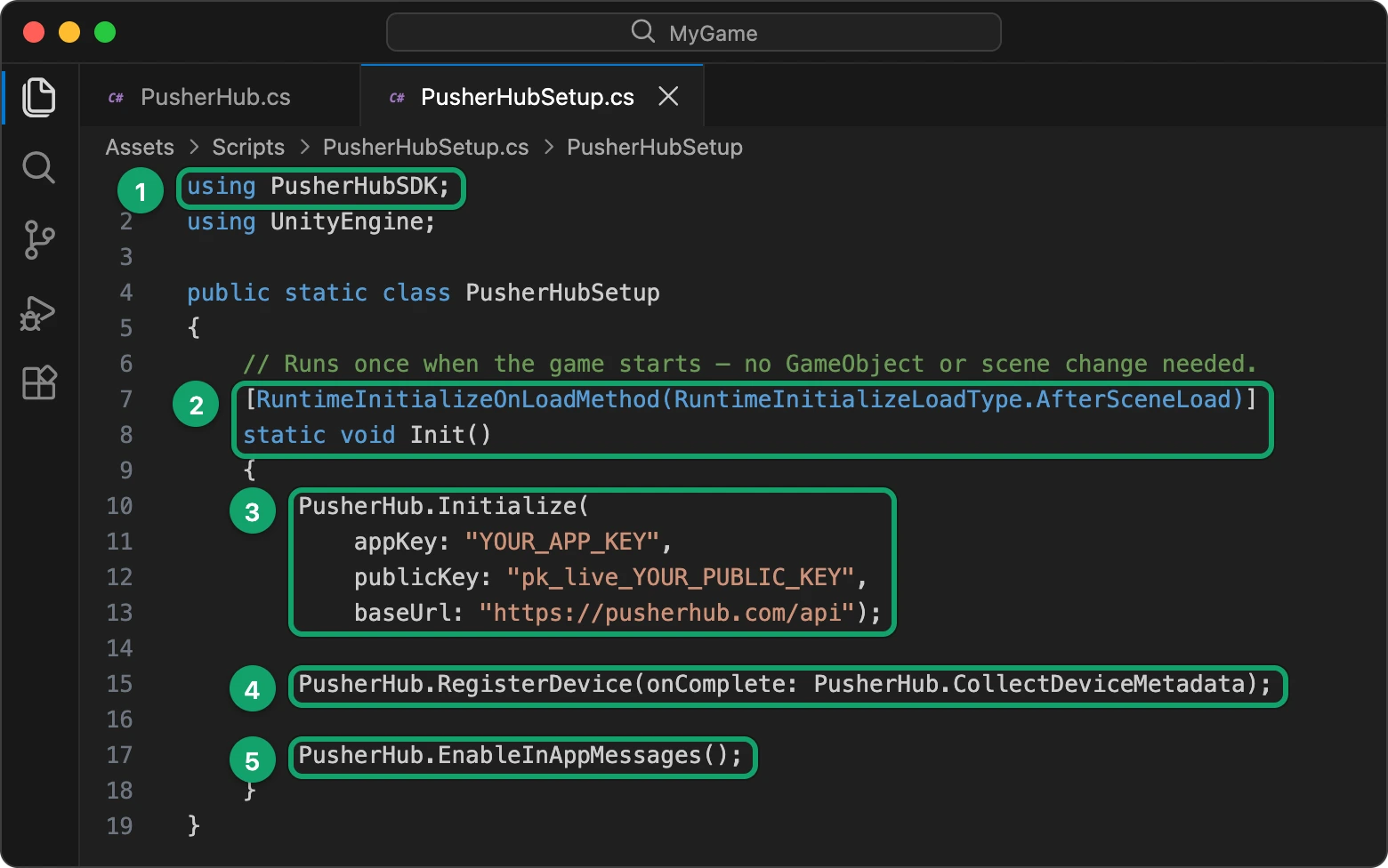Click 'using PusherHubSDK;' on line 1

click(x=319, y=186)
